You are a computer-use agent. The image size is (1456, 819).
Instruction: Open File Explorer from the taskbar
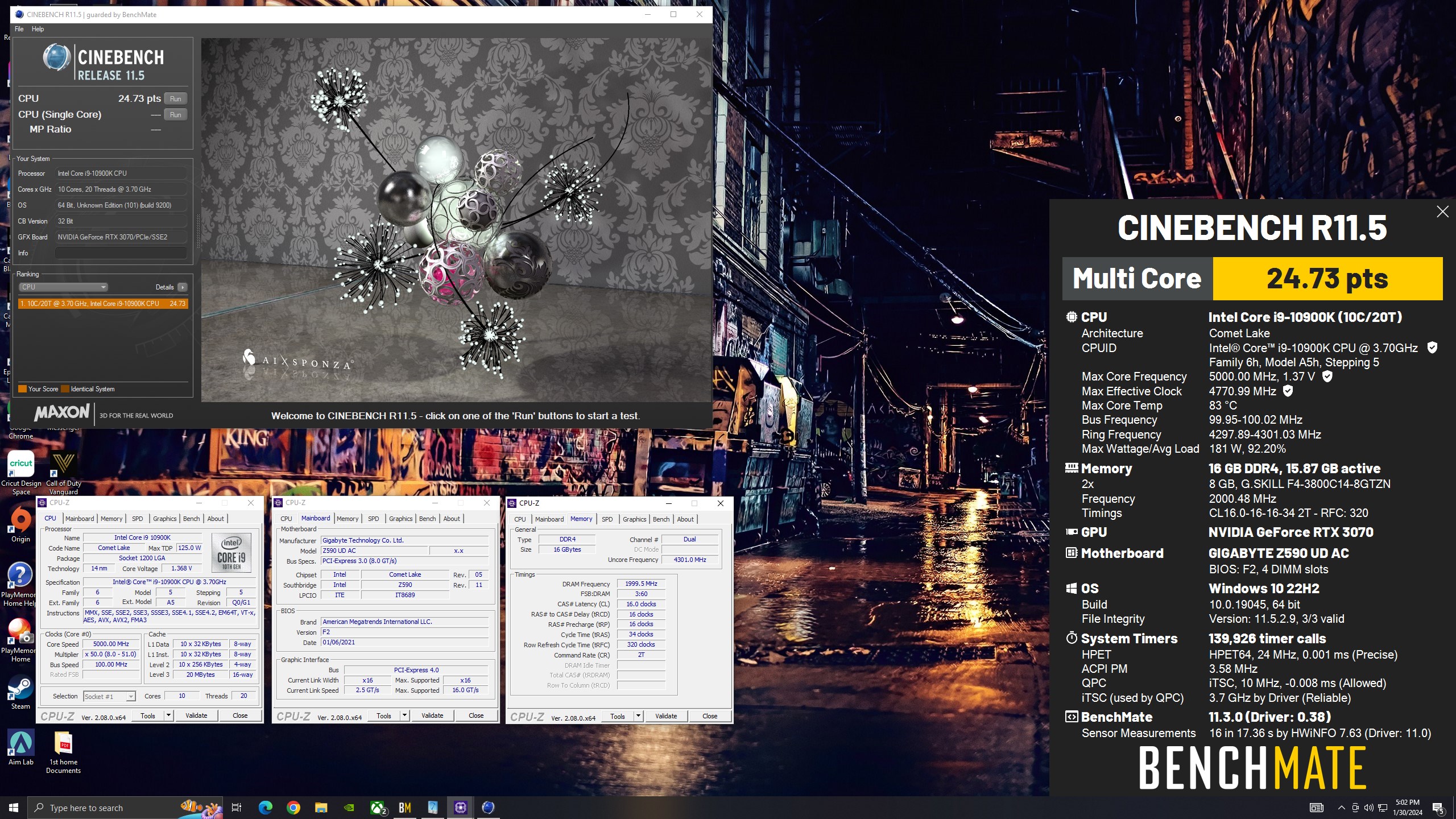(321, 808)
